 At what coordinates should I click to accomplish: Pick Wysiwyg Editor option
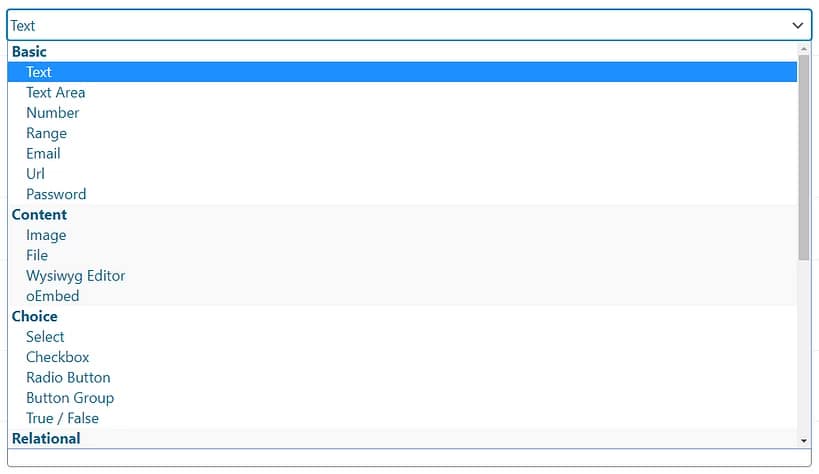click(x=76, y=276)
